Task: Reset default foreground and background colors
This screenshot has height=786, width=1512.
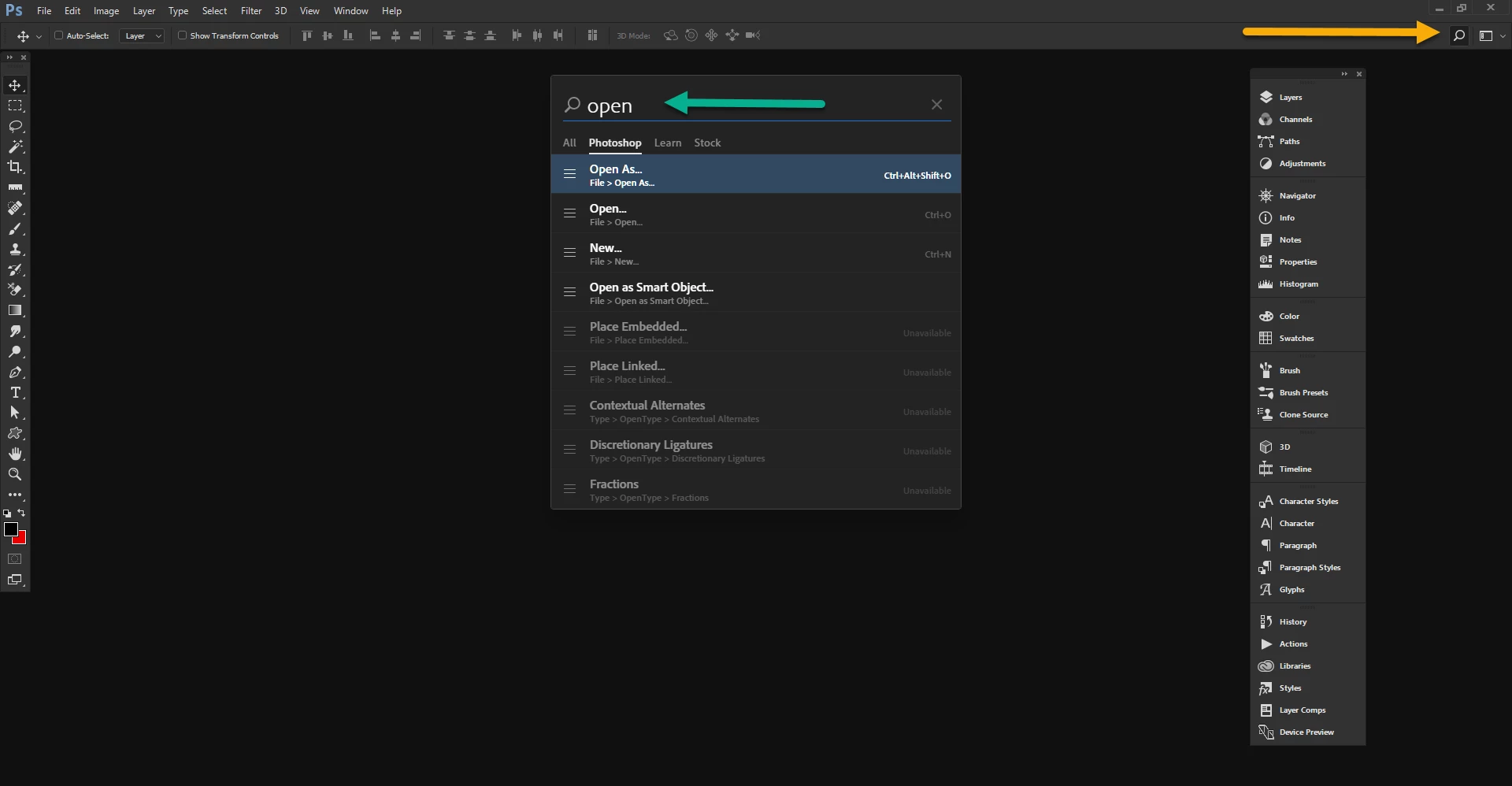Action: tap(7, 513)
